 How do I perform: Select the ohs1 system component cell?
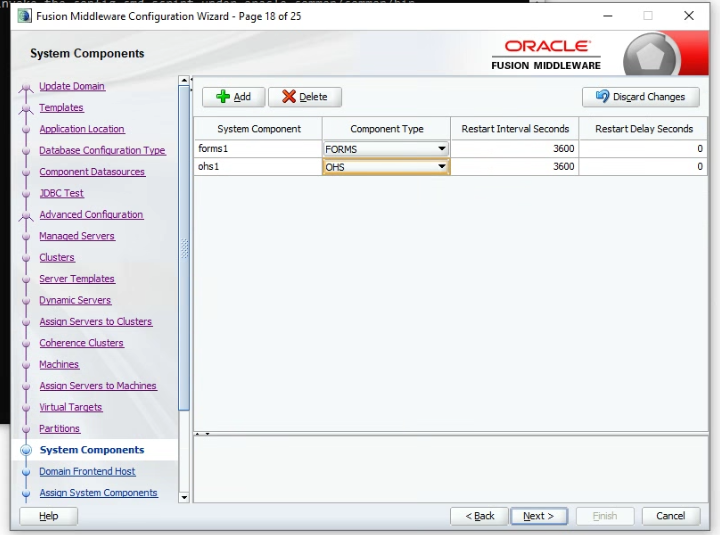click(x=258, y=166)
